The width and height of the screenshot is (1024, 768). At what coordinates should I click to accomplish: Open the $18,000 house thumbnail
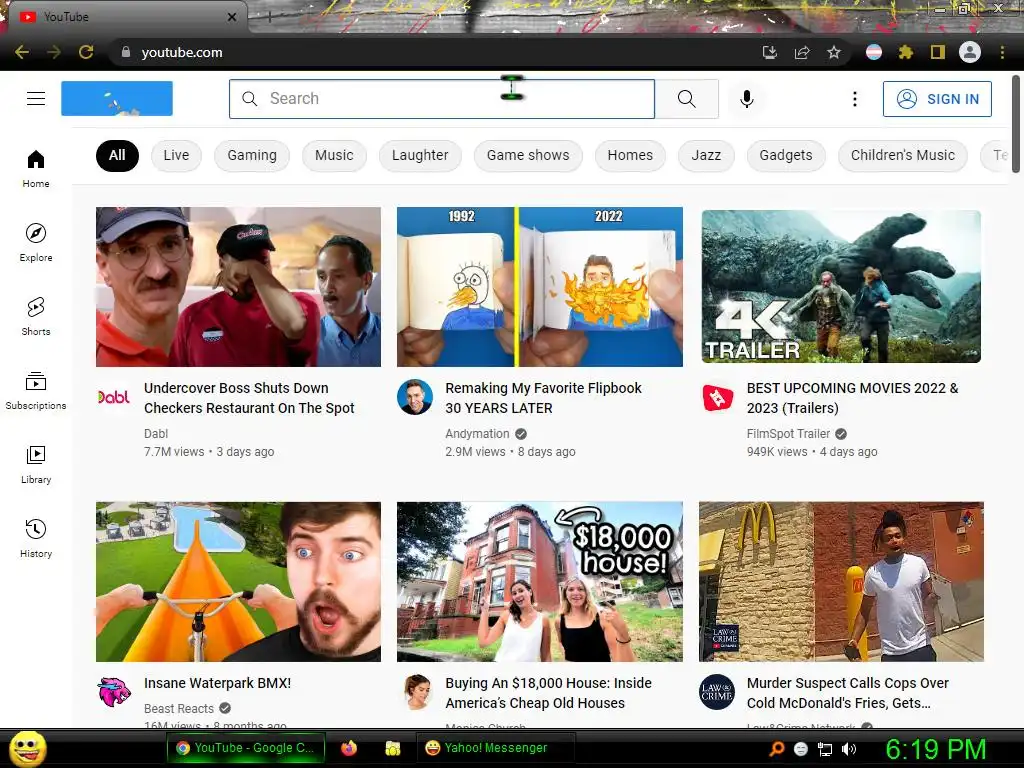540,582
